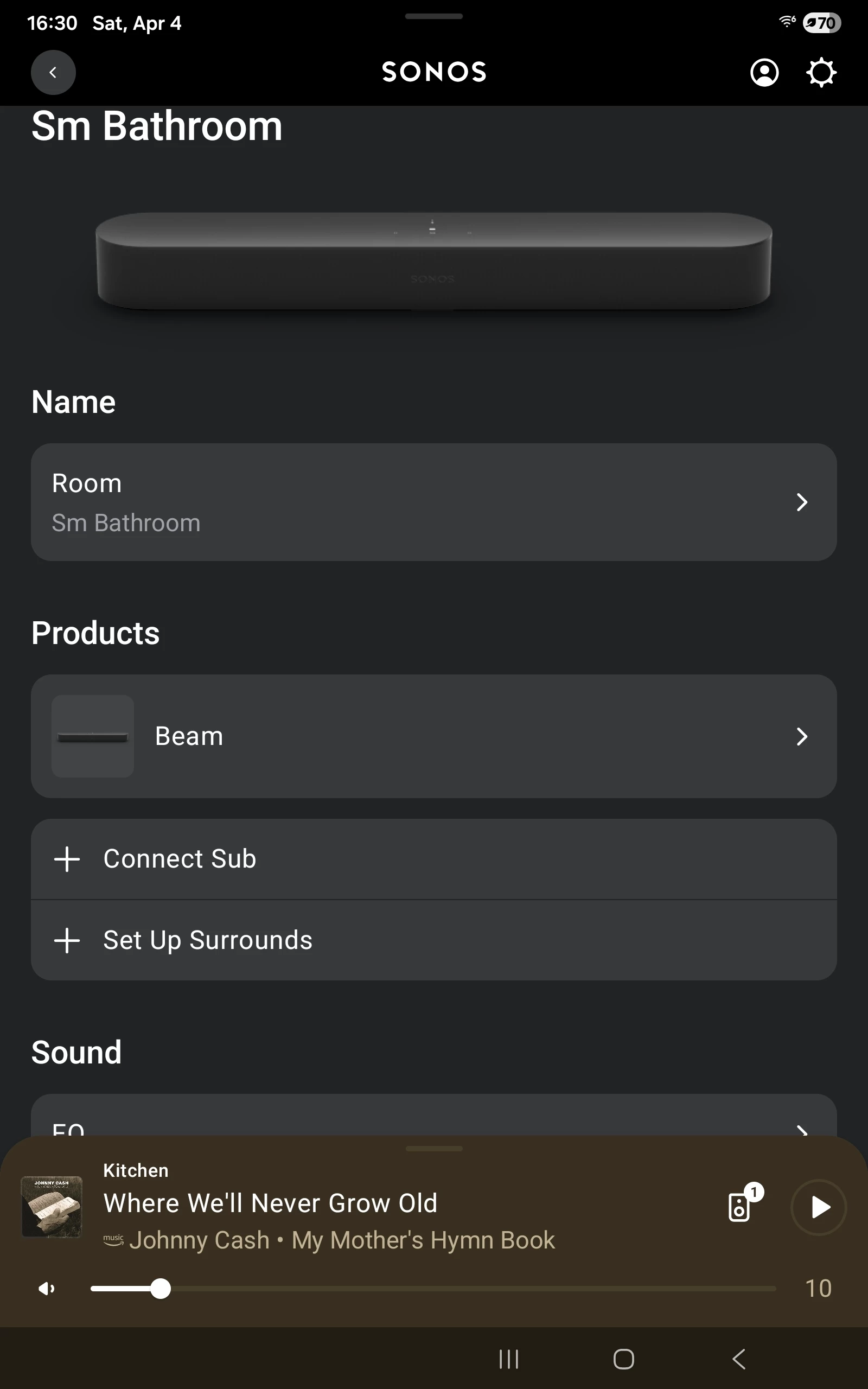Viewport: 868px width, 1389px height.
Task: Mute using the volume speaker icon
Action: pos(47,1289)
